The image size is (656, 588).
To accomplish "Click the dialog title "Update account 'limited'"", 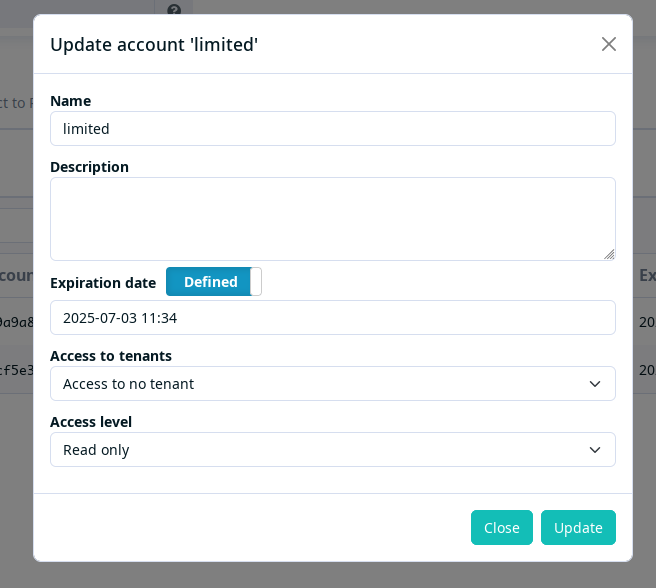I will click(154, 45).
